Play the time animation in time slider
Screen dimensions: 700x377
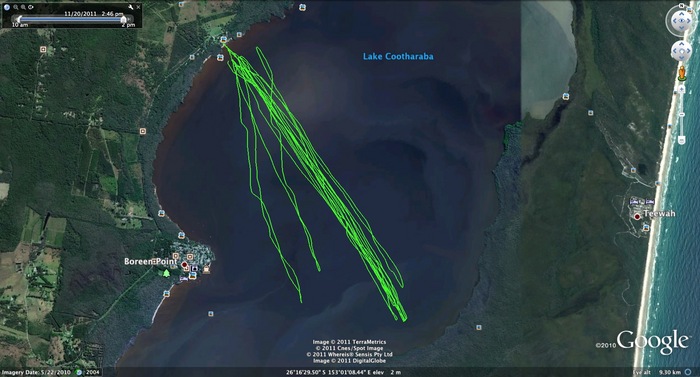tap(7, 7)
